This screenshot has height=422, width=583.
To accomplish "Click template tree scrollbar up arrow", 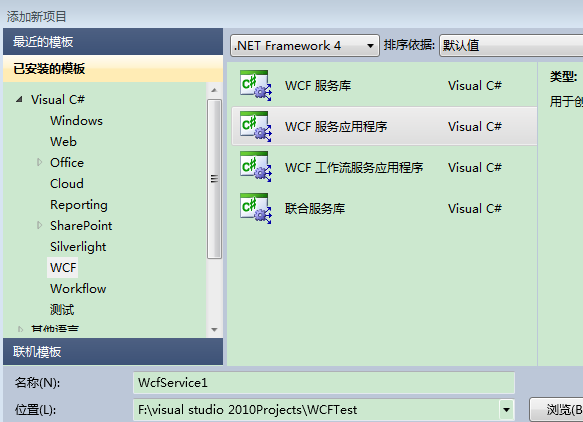I will click(214, 90).
